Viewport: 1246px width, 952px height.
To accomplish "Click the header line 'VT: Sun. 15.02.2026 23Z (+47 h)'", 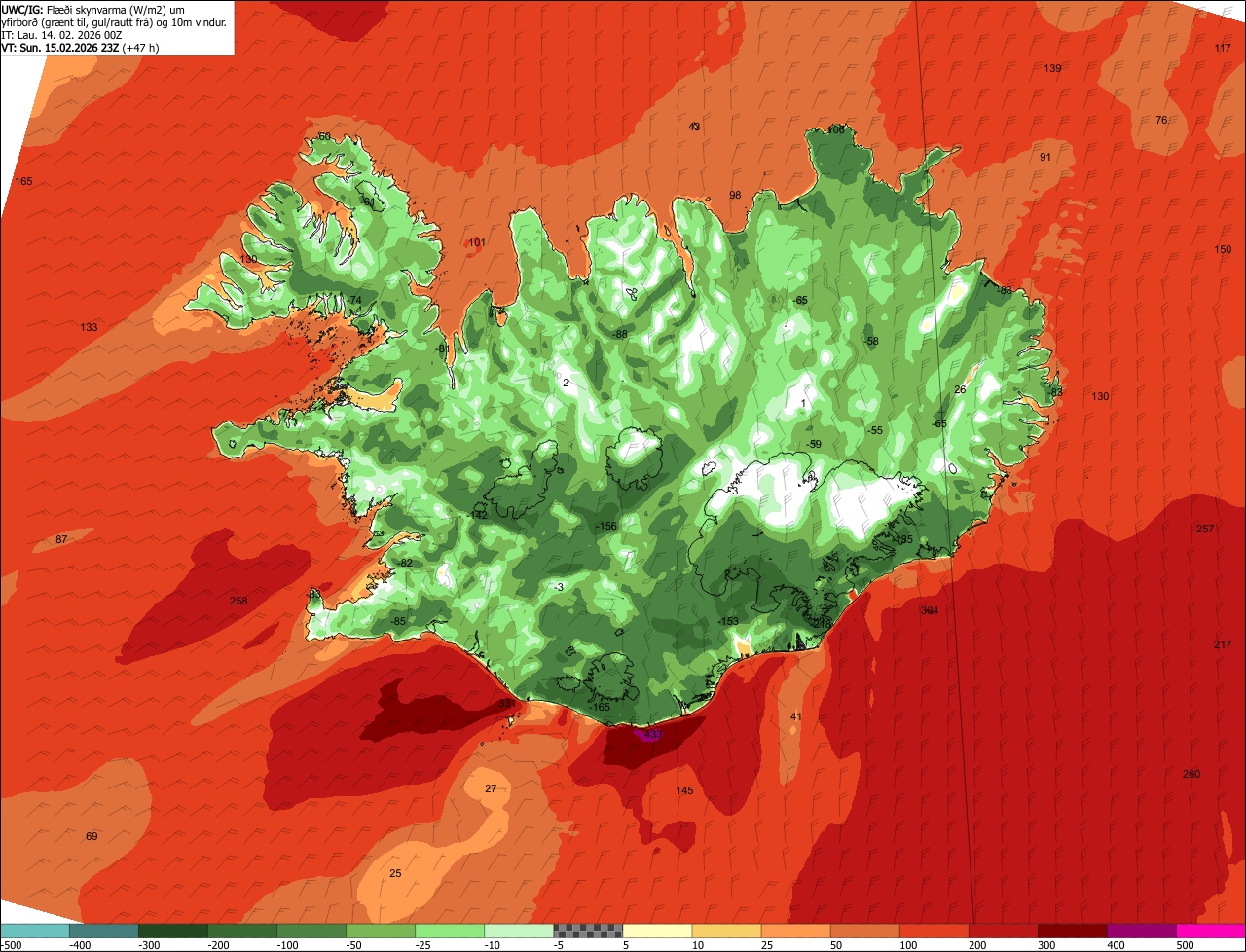I will (x=81, y=47).
